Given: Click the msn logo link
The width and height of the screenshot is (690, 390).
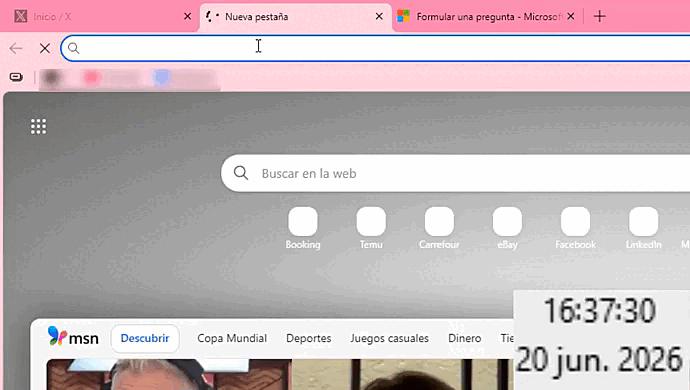Looking at the screenshot, I should point(73,337).
